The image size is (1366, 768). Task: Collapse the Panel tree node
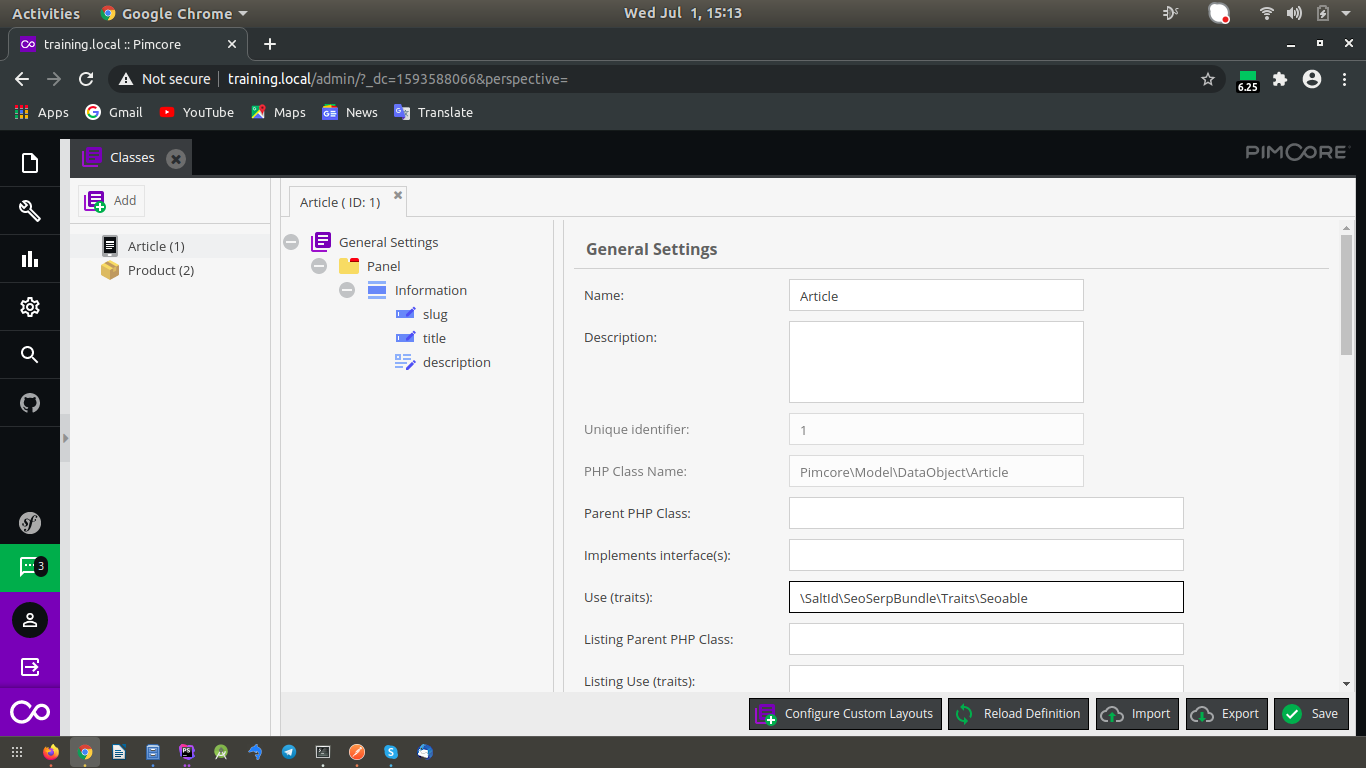tap(319, 266)
